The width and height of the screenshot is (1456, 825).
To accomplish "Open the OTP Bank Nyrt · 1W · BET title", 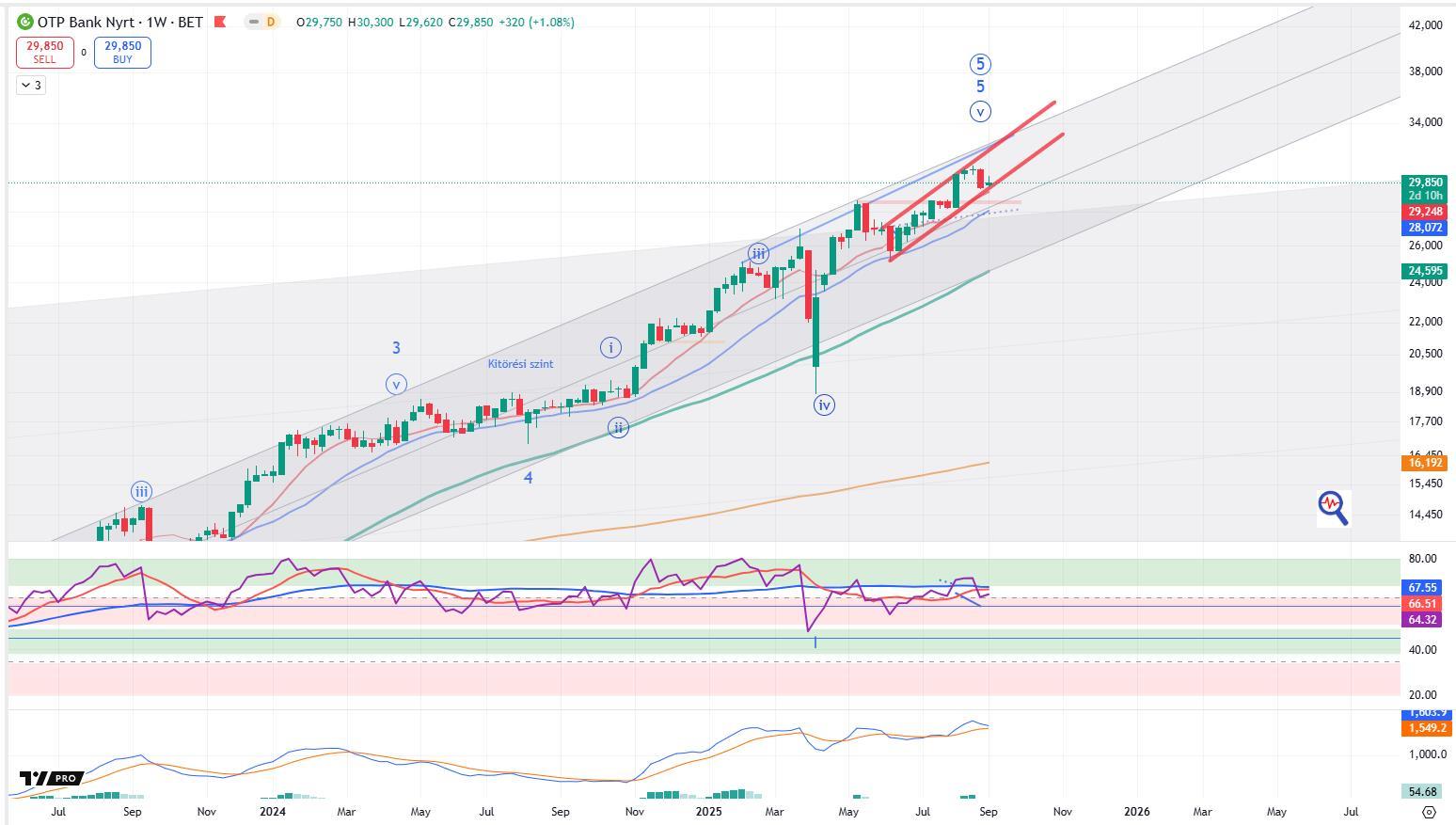I will [x=120, y=22].
